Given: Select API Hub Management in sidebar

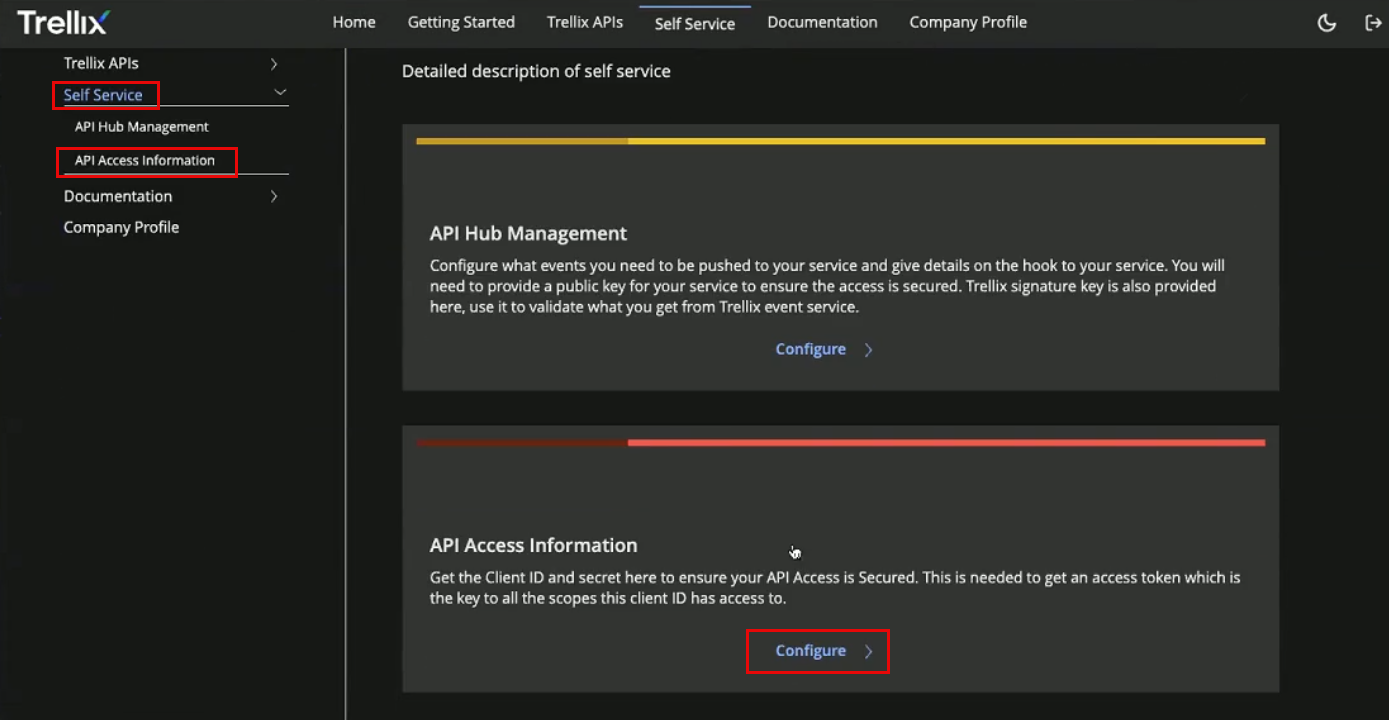Looking at the screenshot, I should (142, 127).
